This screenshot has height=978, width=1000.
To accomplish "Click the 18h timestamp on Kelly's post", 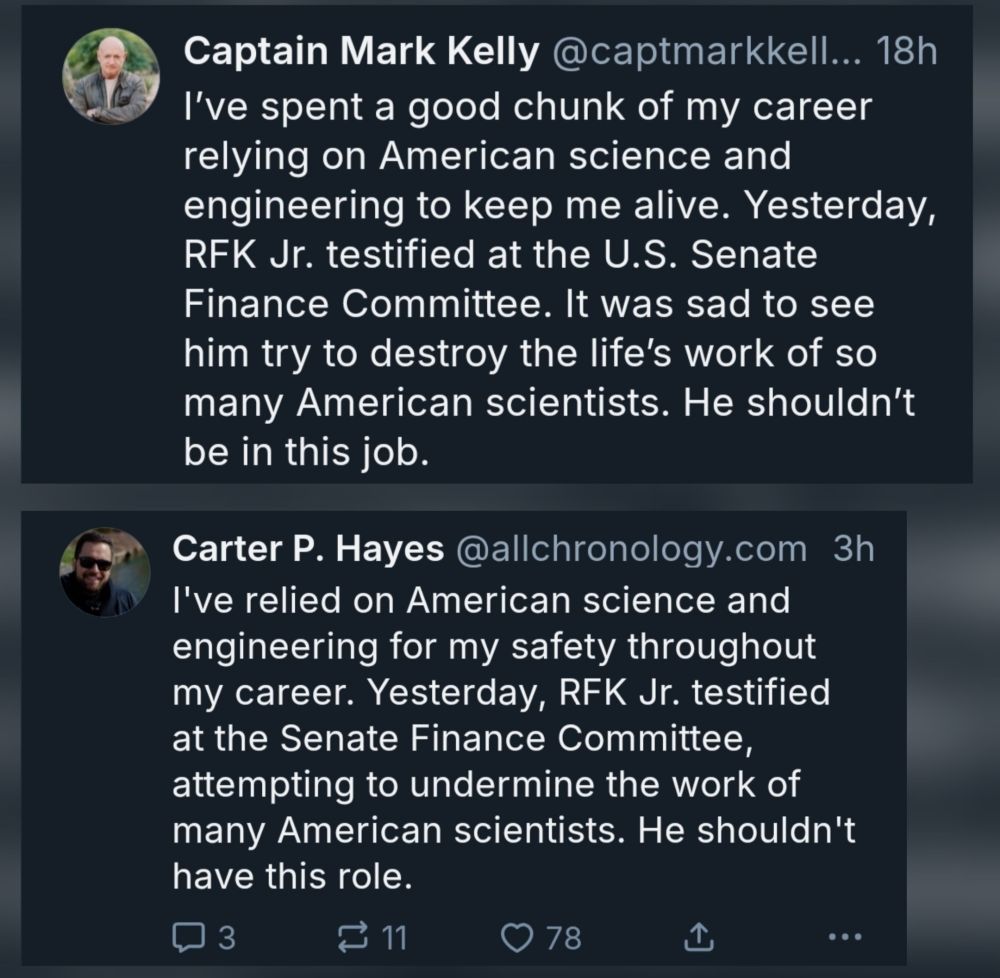I will [x=906, y=51].
